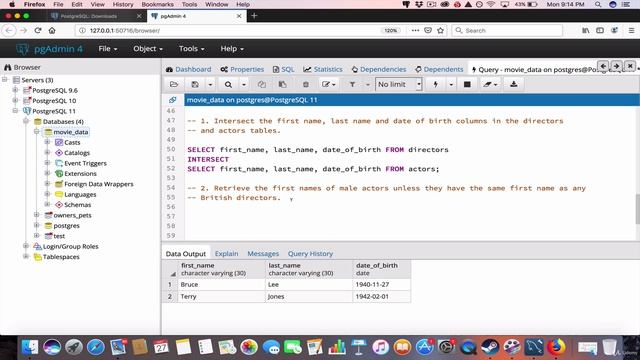The image size is (640, 360).
Task: Click the Extensions node icon in tree
Action: click(59, 173)
